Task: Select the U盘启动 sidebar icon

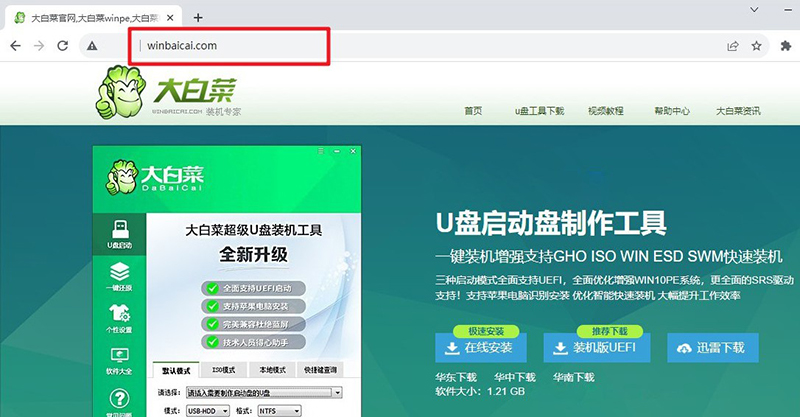Action: click(119, 233)
